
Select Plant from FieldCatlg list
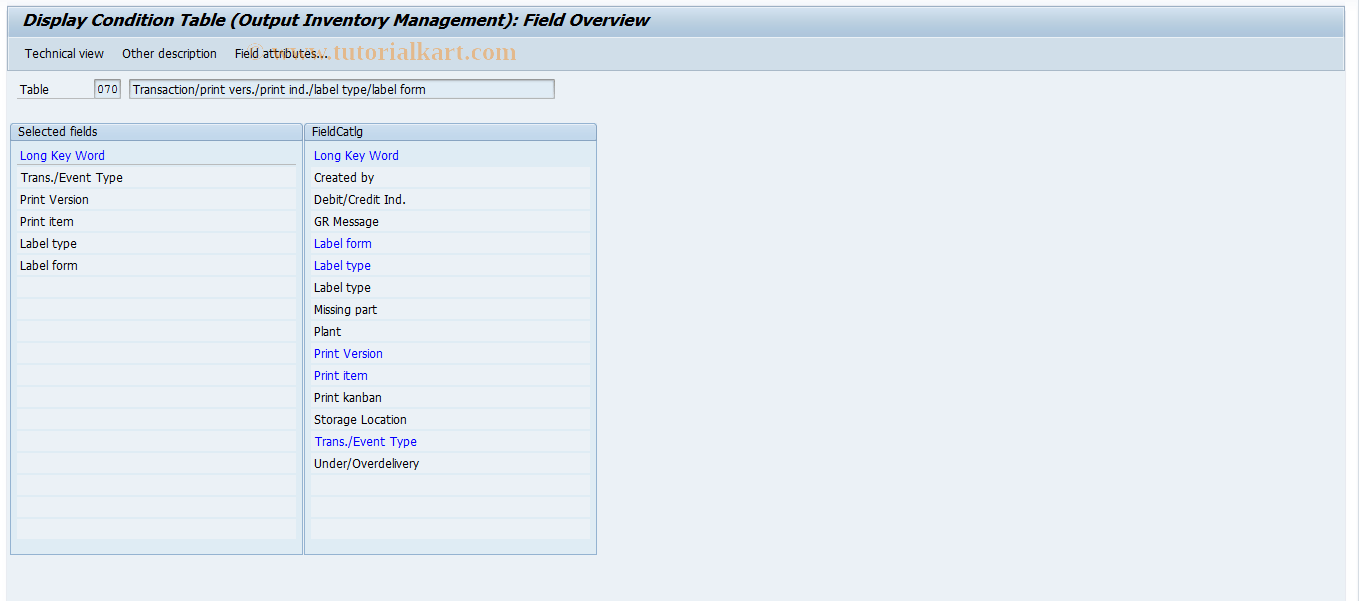pyautogui.click(x=327, y=331)
